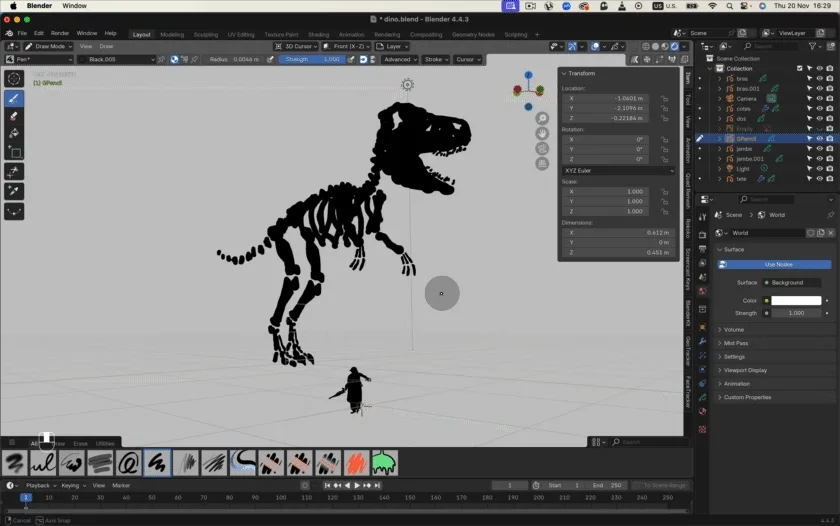Viewport: 840px width, 526px height.
Task: Click the white world Color swatch
Action: click(x=795, y=300)
